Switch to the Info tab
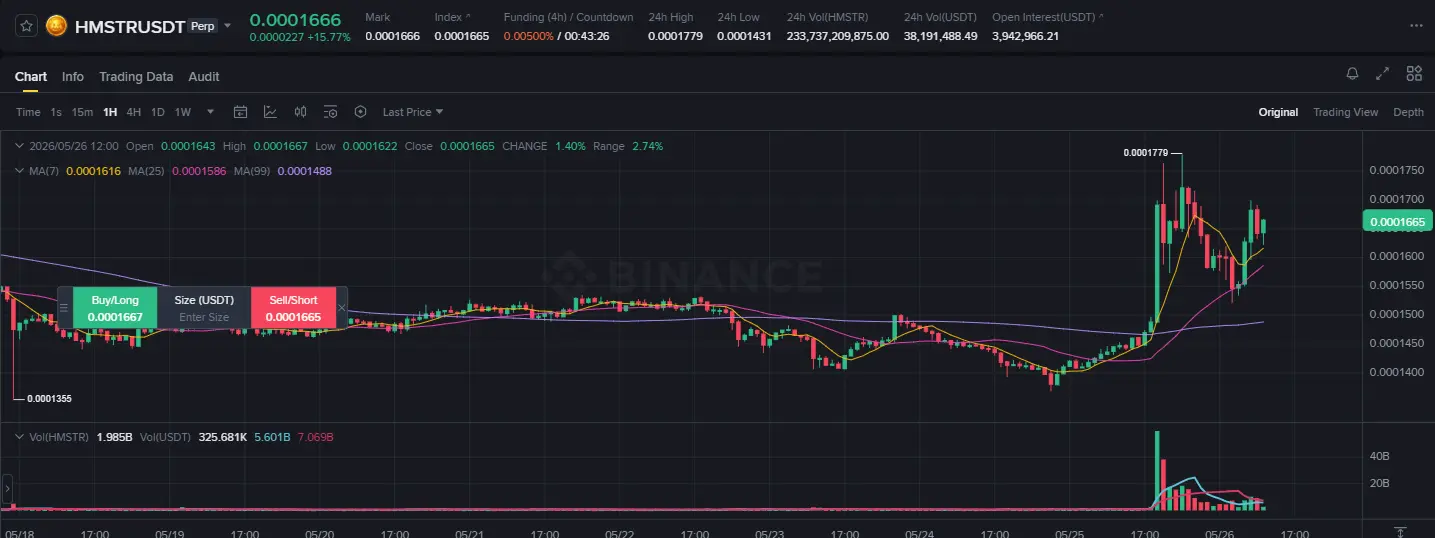 pyautogui.click(x=73, y=77)
